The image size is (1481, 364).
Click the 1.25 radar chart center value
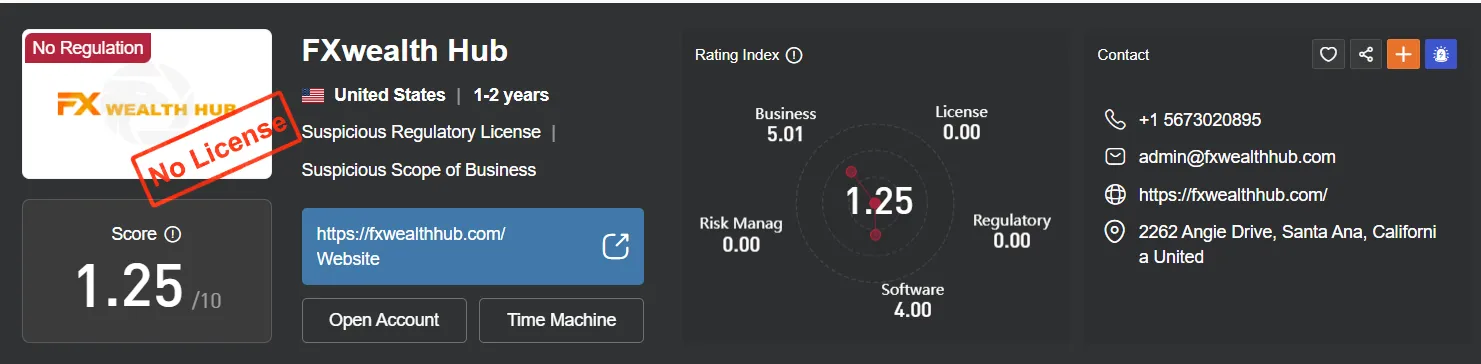(x=880, y=201)
